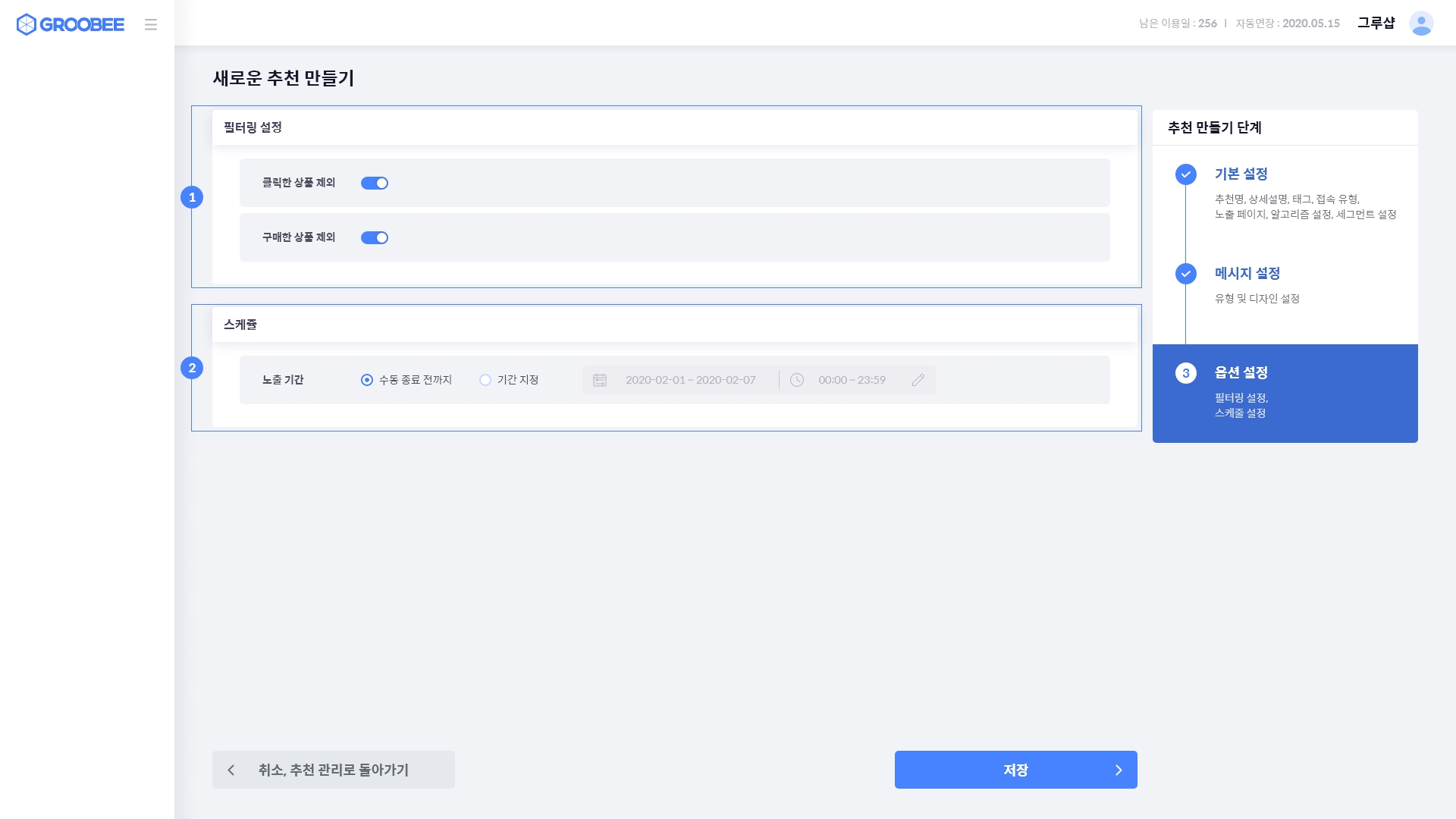Select the 수동 종료 전까지 radio option

pos(367,380)
